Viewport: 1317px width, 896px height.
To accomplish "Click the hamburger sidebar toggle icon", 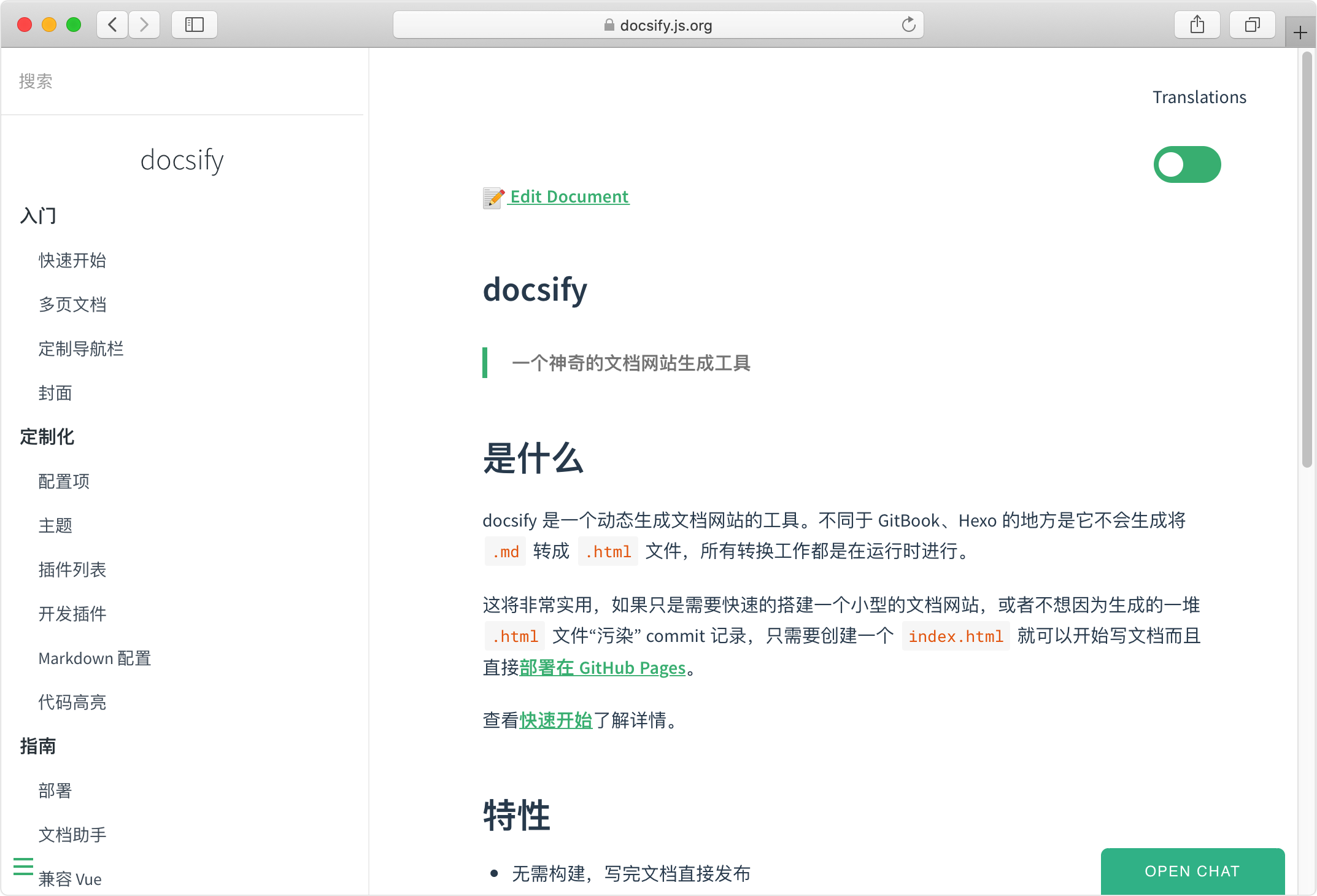I will pyautogui.click(x=23, y=866).
